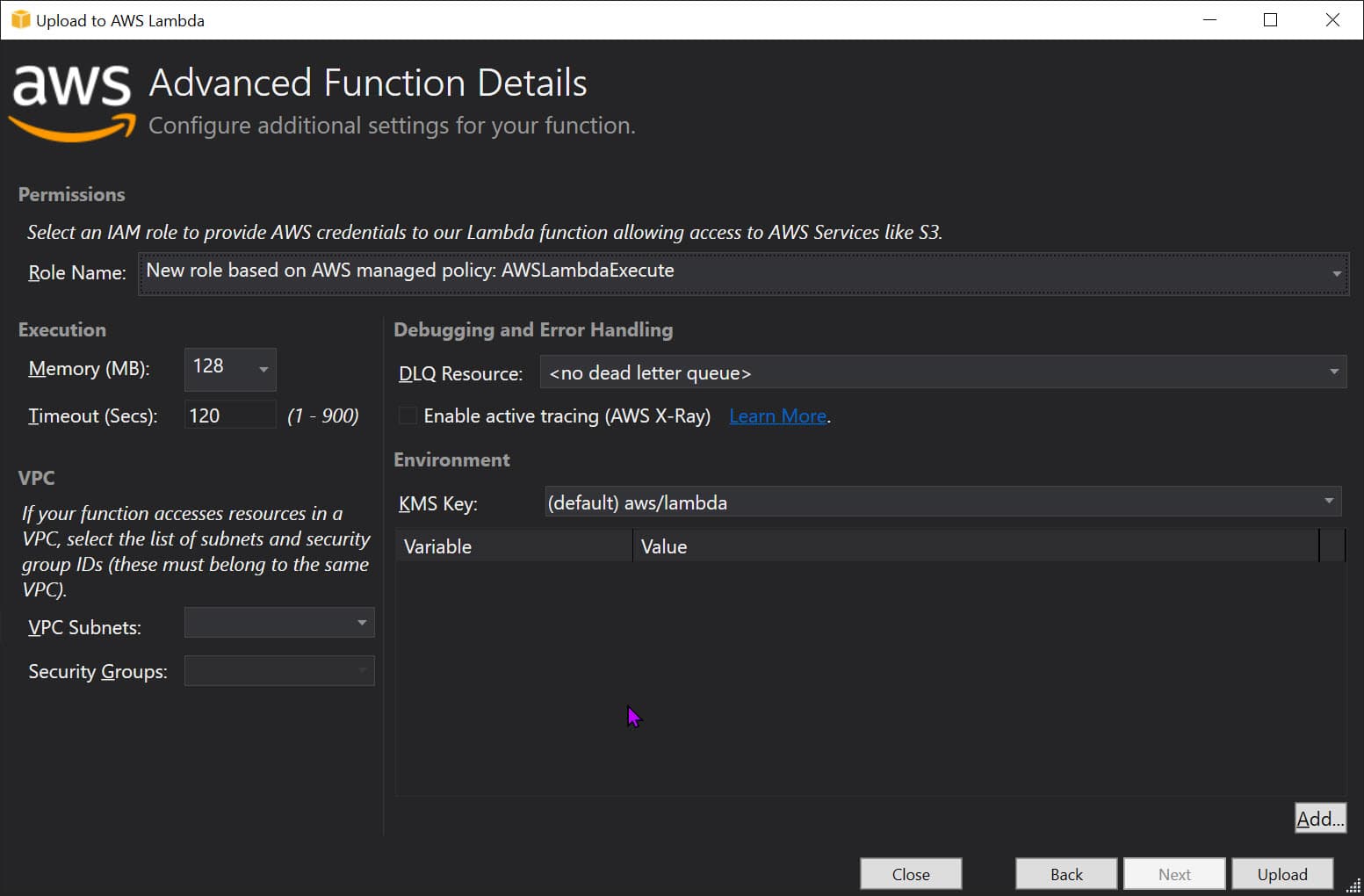Click the Add... environment variable button
The image size is (1364, 896).
pyautogui.click(x=1320, y=818)
